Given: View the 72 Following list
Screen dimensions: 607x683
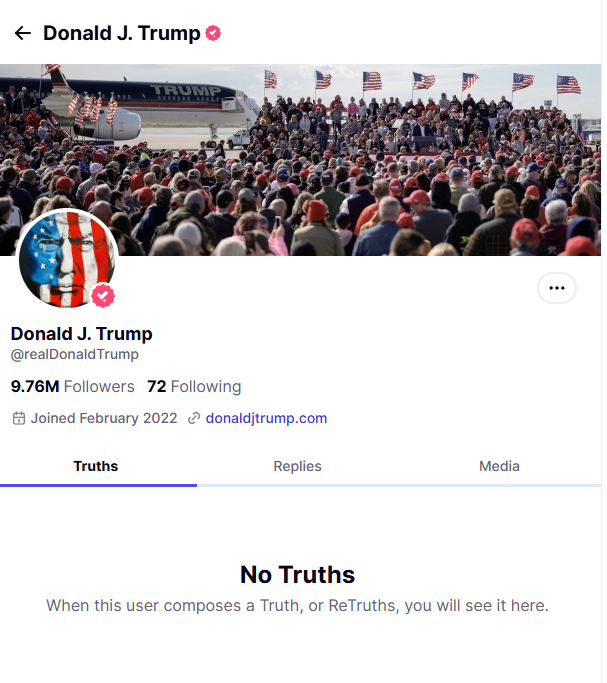Looking at the screenshot, I should tap(194, 386).
